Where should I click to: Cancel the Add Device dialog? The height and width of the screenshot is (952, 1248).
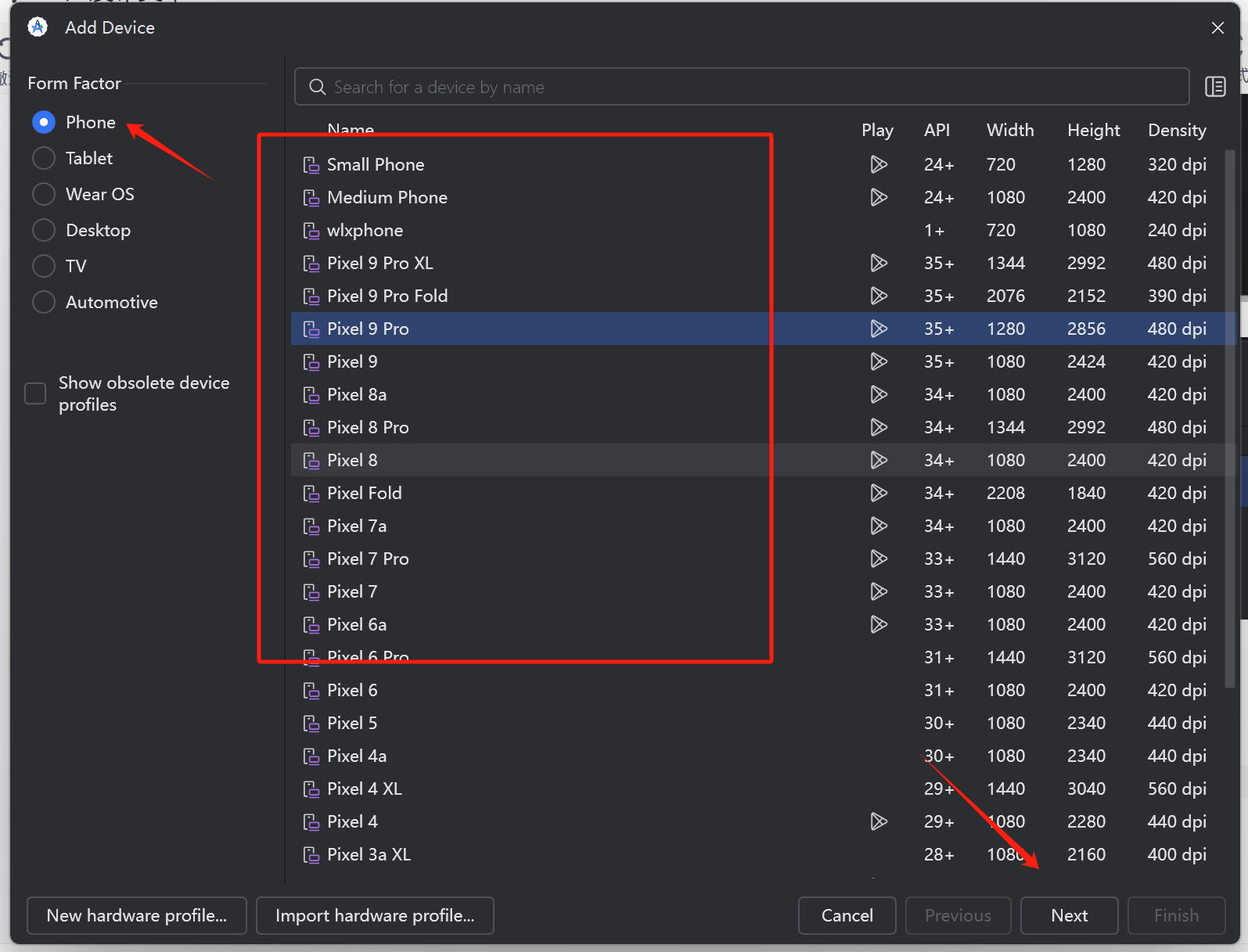pyautogui.click(x=847, y=915)
